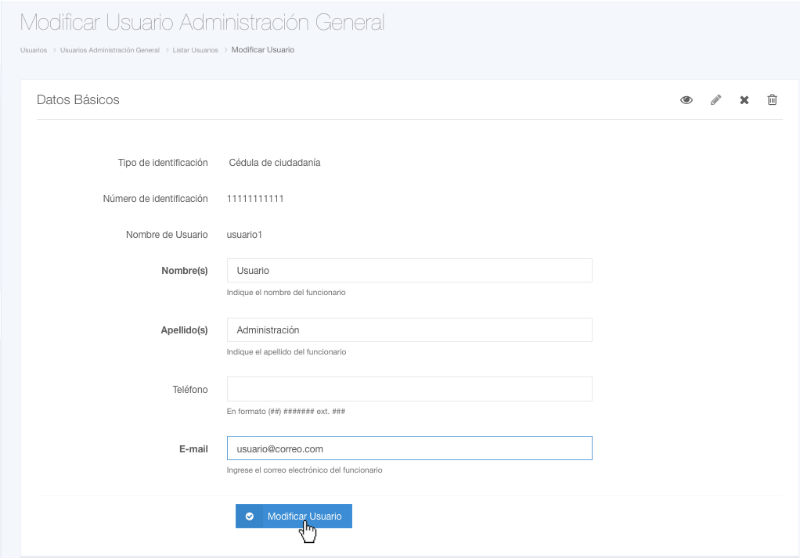Focus the Nombre(s) text field
The height and width of the screenshot is (558, 800).
(x=409, y=271)
